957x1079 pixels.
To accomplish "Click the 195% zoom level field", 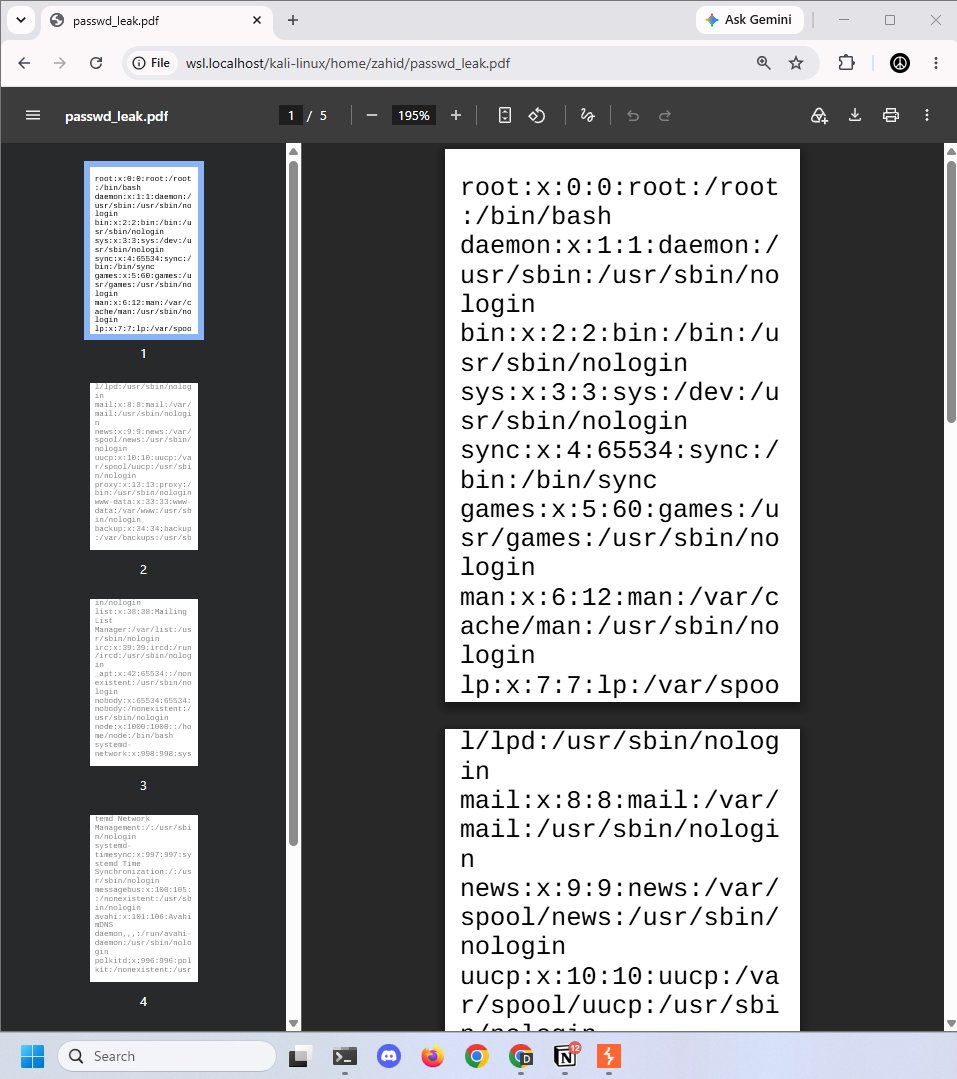I will [x=413, y=116].
